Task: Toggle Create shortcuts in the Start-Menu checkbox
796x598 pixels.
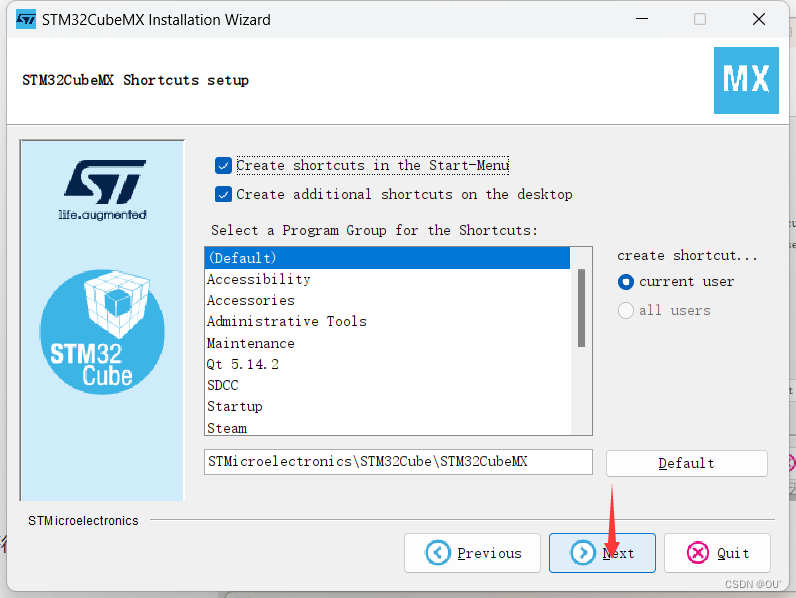Action: tap(223, 165)
